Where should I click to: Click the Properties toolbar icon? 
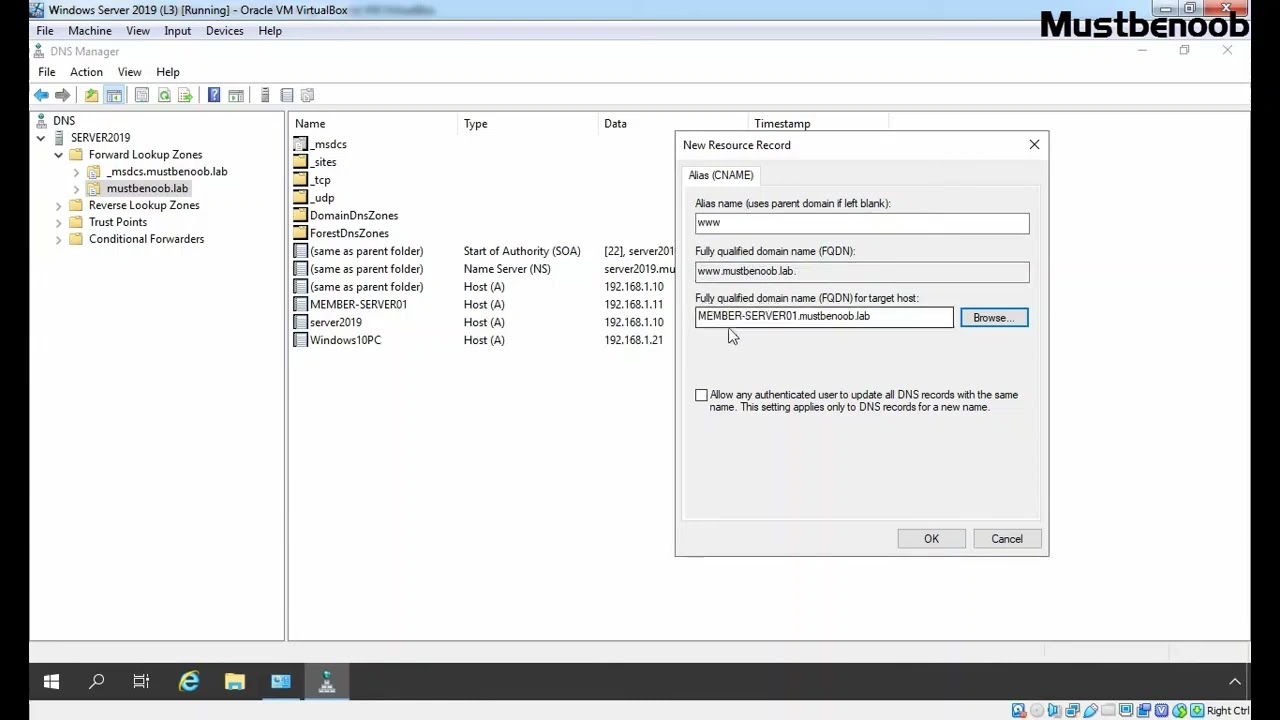(141, 95)
